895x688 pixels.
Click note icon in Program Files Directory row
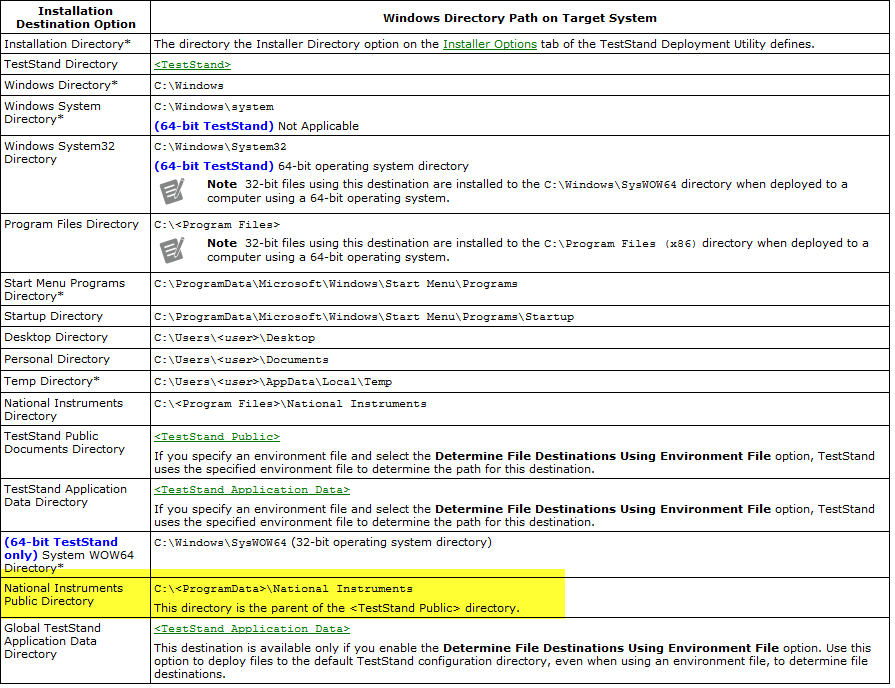coord(172,250)
